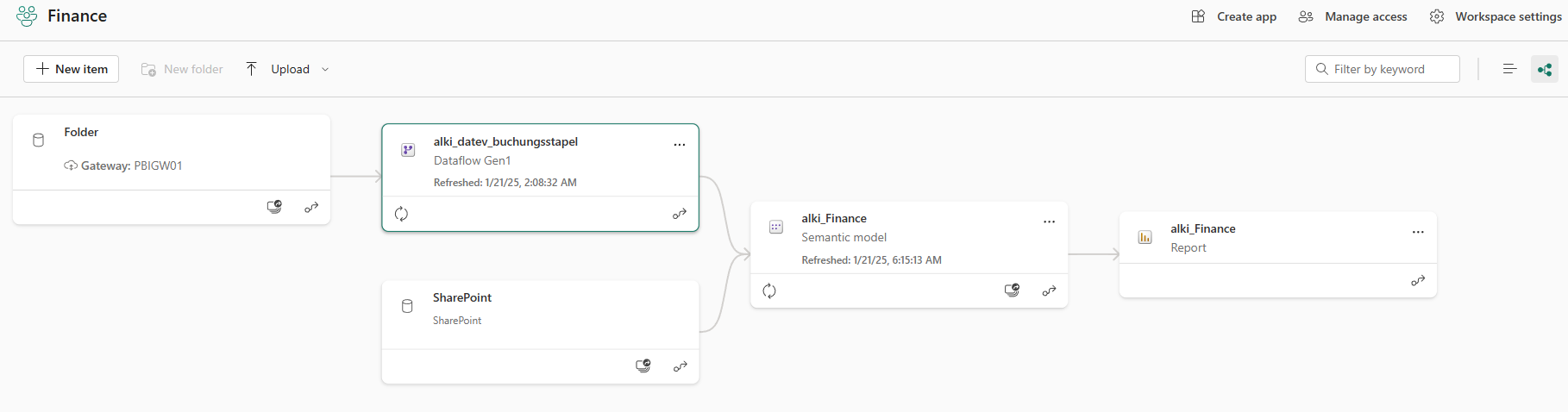This screenshot has width=1568, height=412.
Task: Switch to lineage view icon
Action: (x=1544, y=69)
